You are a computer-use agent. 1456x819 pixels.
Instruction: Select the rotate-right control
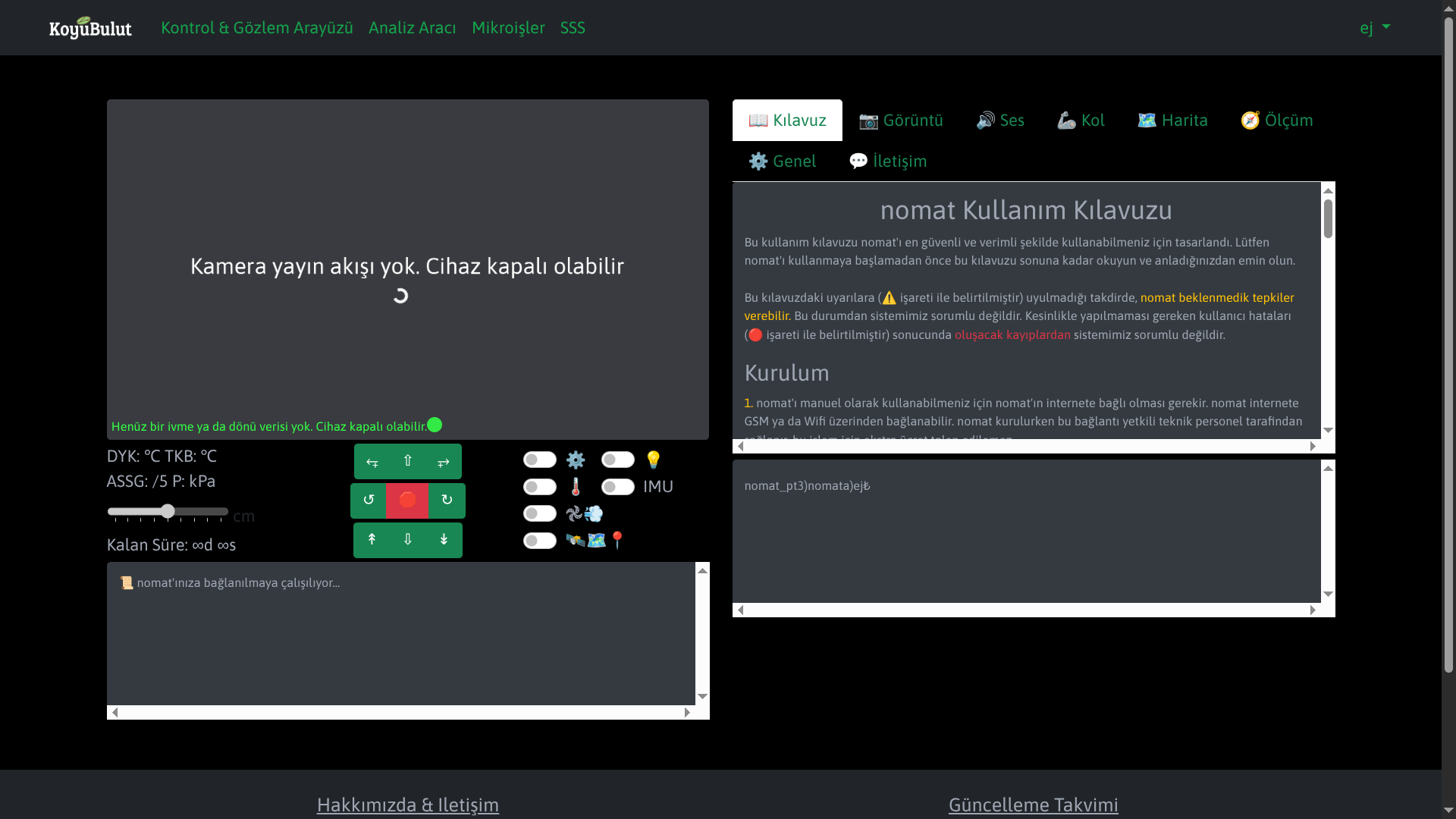pos(447,500)
